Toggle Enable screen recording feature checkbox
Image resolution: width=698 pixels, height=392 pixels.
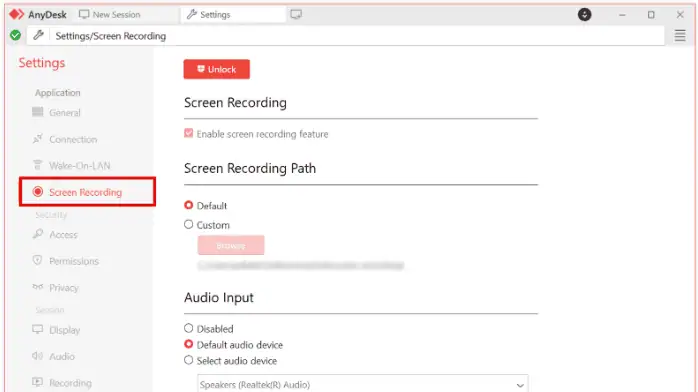(x=189, y=133)
